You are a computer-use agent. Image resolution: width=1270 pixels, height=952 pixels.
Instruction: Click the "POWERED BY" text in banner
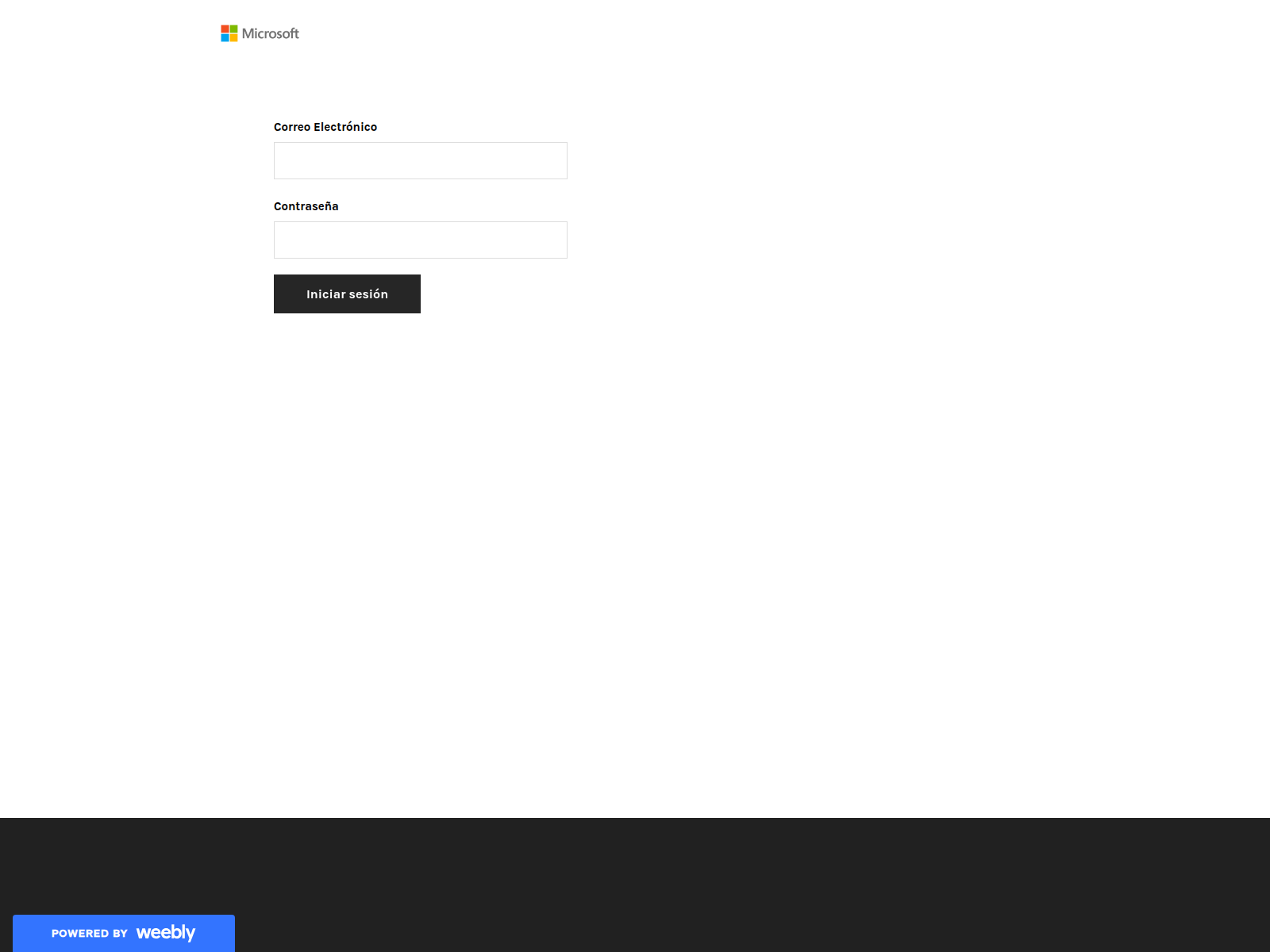89,934
